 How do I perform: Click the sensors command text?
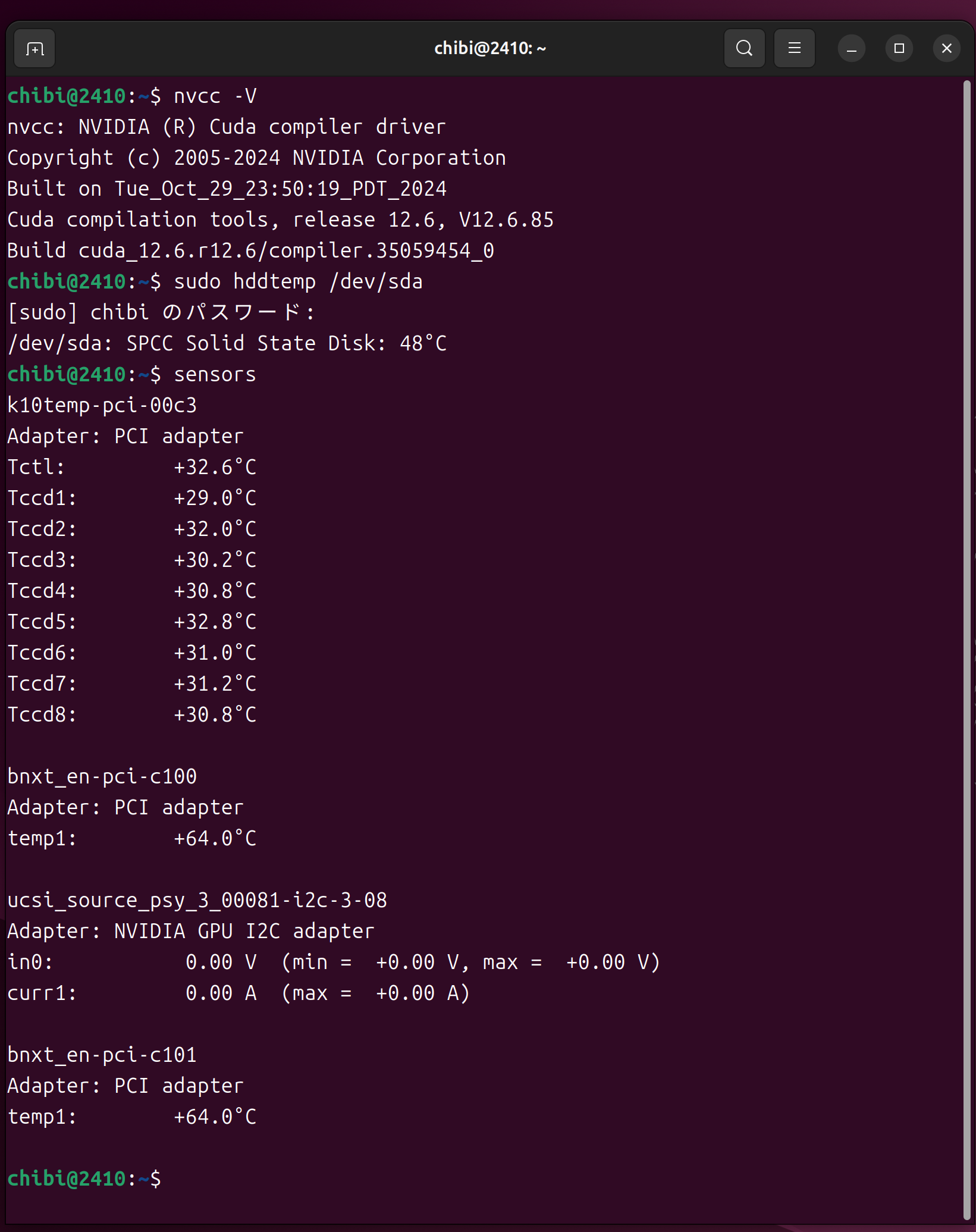(215, 375)
